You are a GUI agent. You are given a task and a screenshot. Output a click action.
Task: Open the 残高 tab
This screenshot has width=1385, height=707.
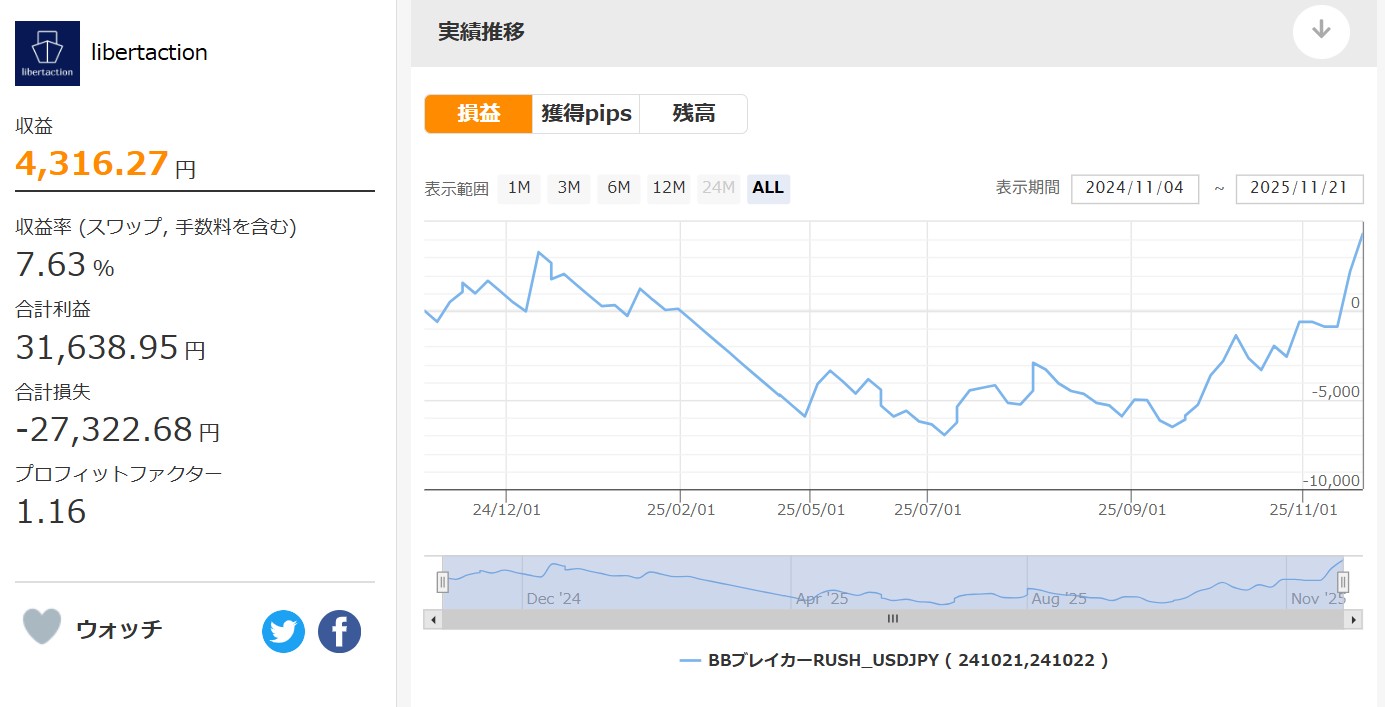pos(693,114)
